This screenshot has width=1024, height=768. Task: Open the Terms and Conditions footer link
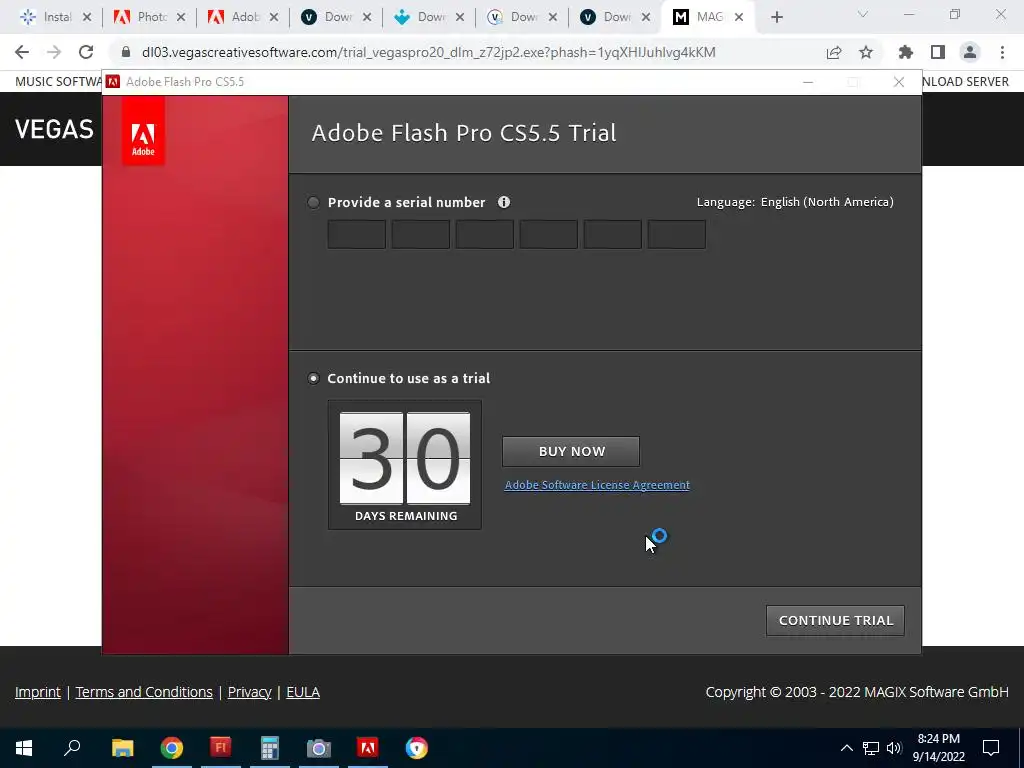coord(144,692)
